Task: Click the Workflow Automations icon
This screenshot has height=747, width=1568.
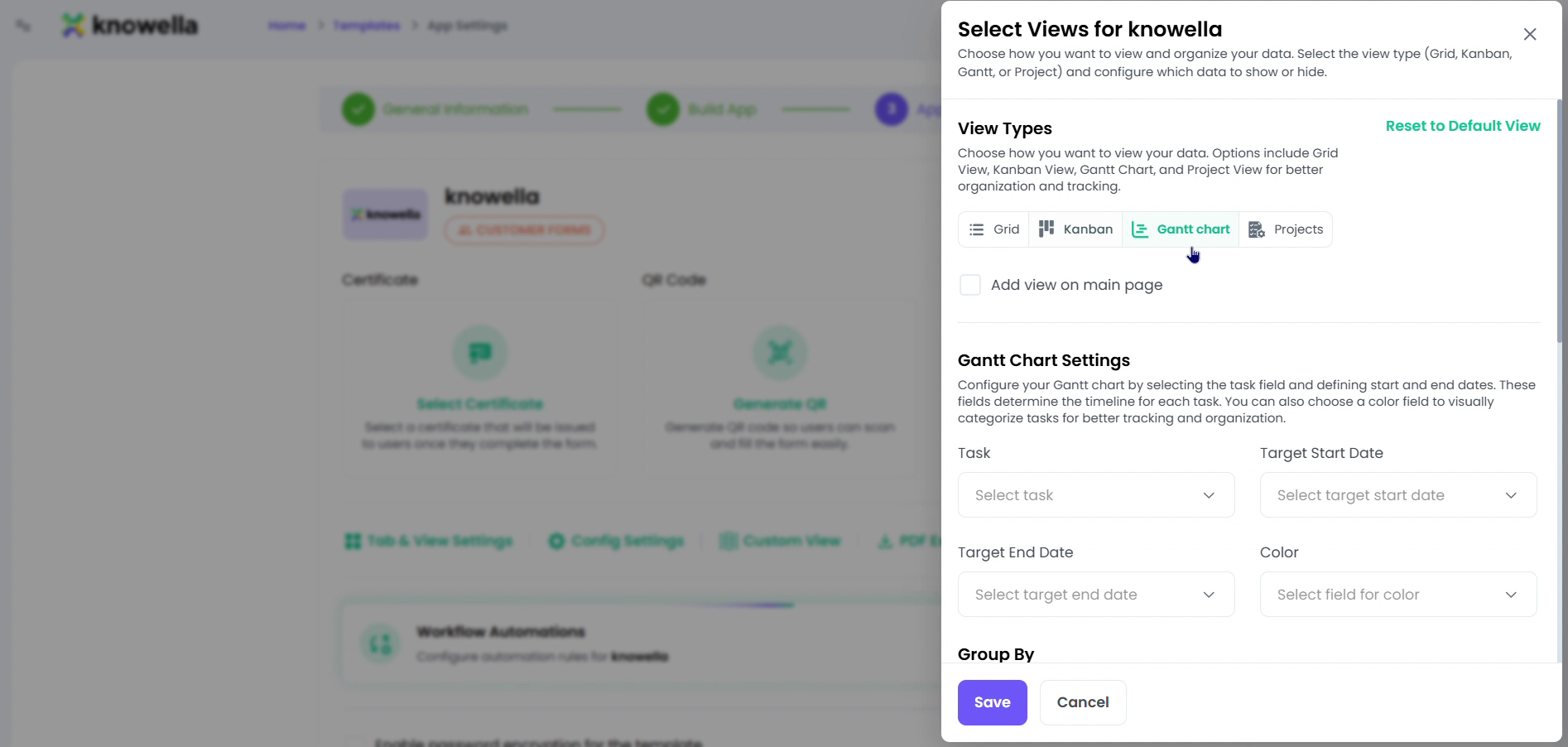Action: point(380,643)
